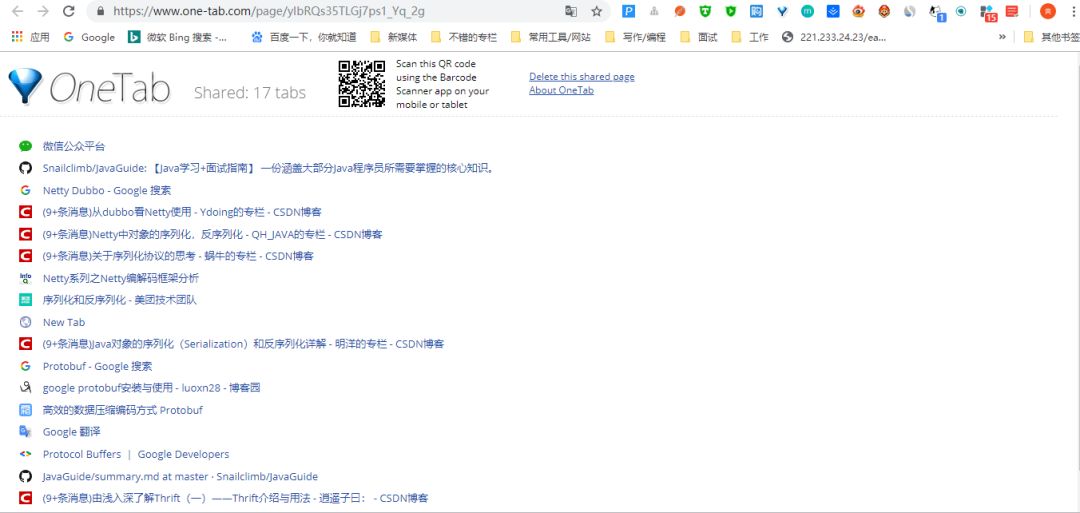The height and width of the screenshot is (513, 1080).
Task: Click the translate favicon beside Google 翻译
Action: [25, 432]
